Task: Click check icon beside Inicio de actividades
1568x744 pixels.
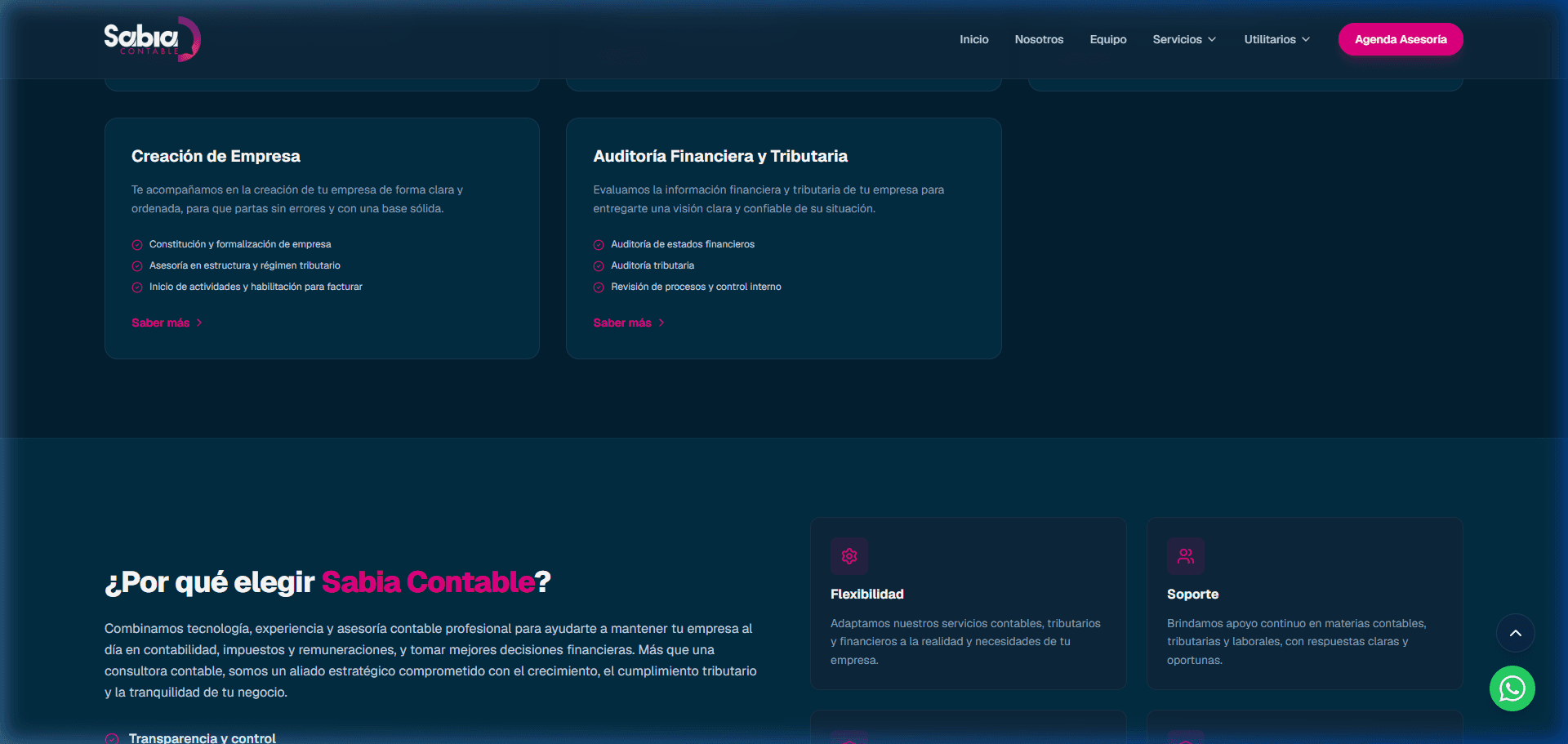Action: 137,287
